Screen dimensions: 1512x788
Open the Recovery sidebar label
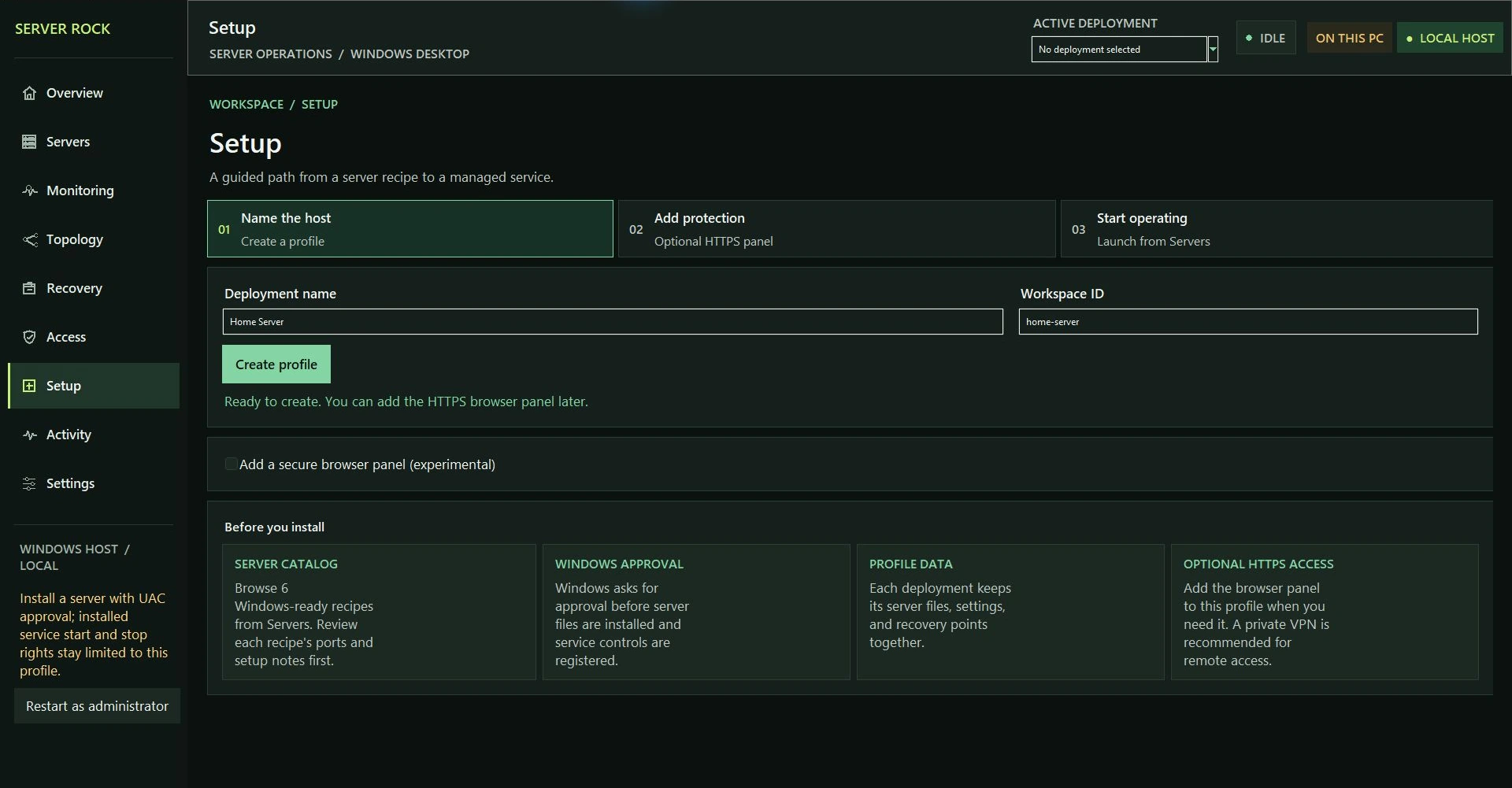click(74, 288)
